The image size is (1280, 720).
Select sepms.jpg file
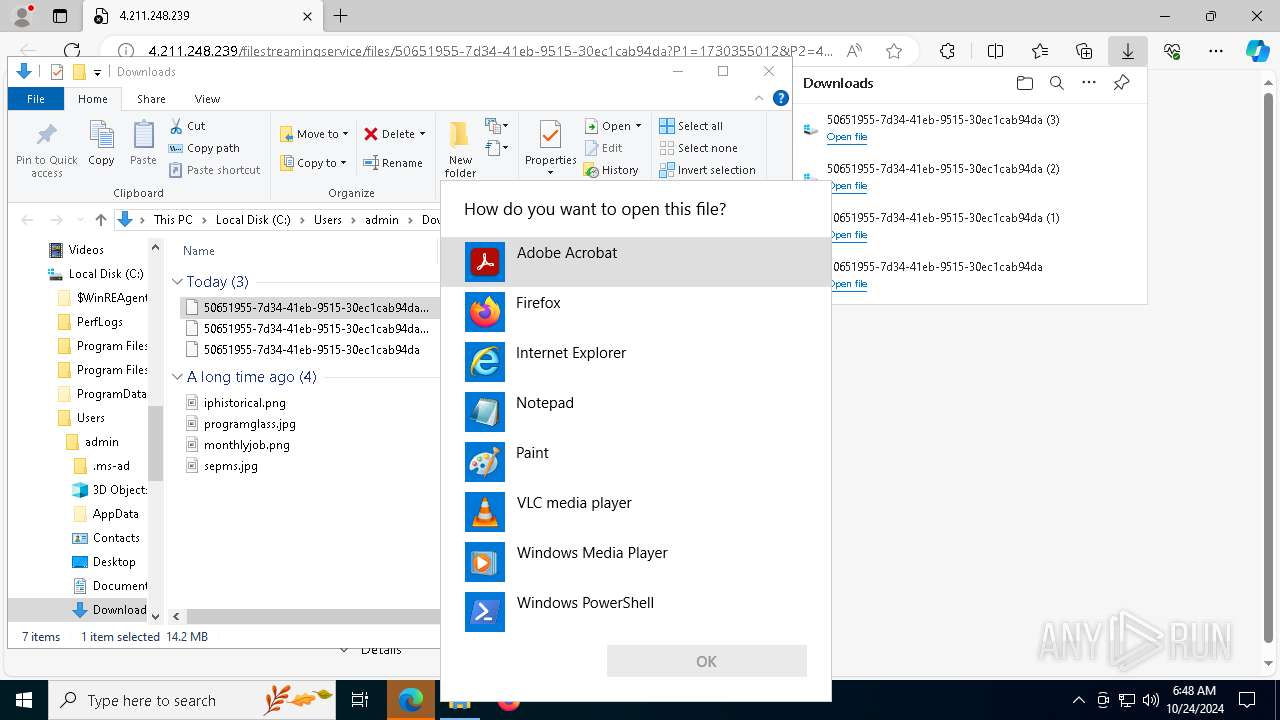pyautogui.click(x=230, y=466)
